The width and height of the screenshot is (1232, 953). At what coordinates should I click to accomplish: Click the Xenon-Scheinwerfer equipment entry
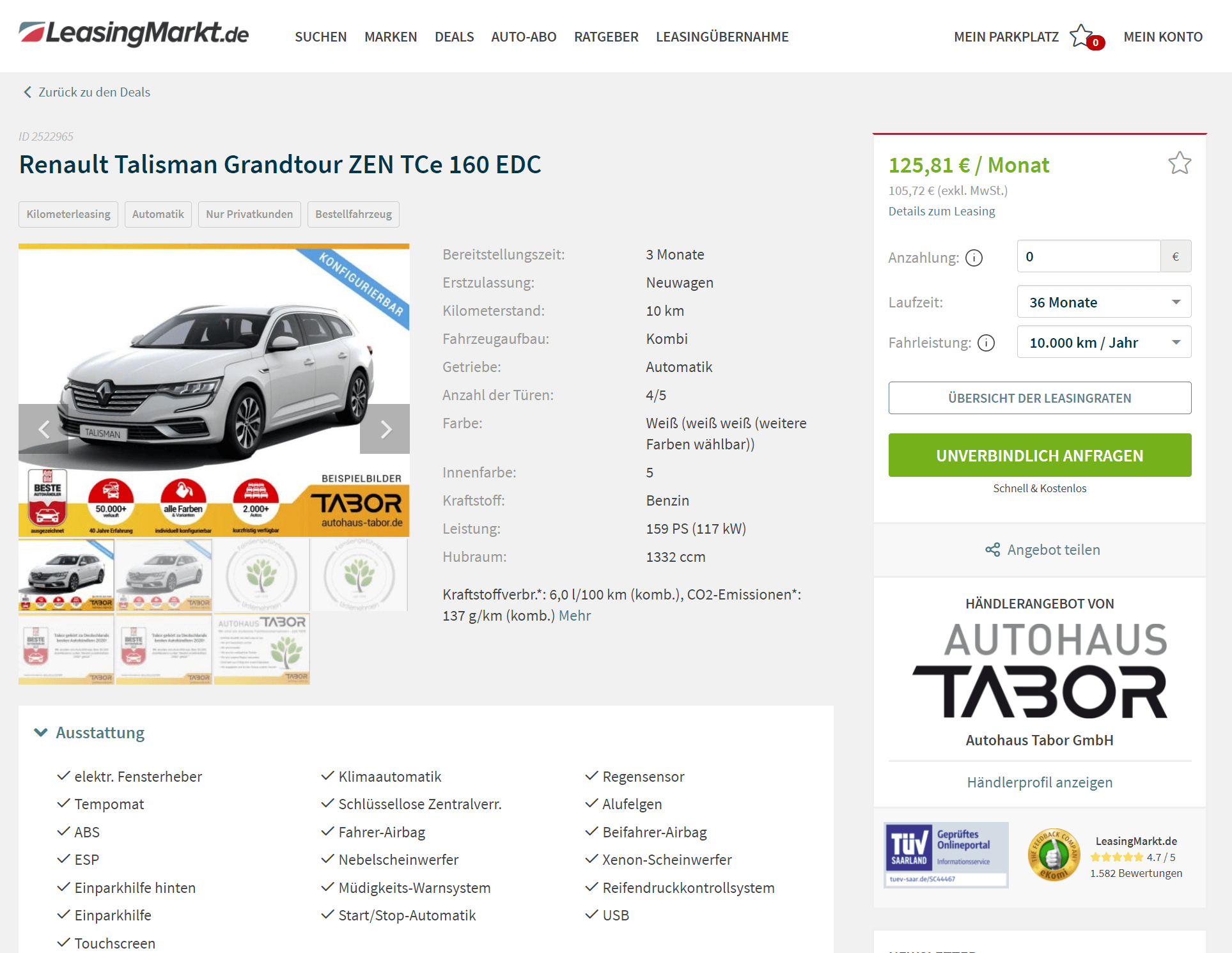[667, 860]
